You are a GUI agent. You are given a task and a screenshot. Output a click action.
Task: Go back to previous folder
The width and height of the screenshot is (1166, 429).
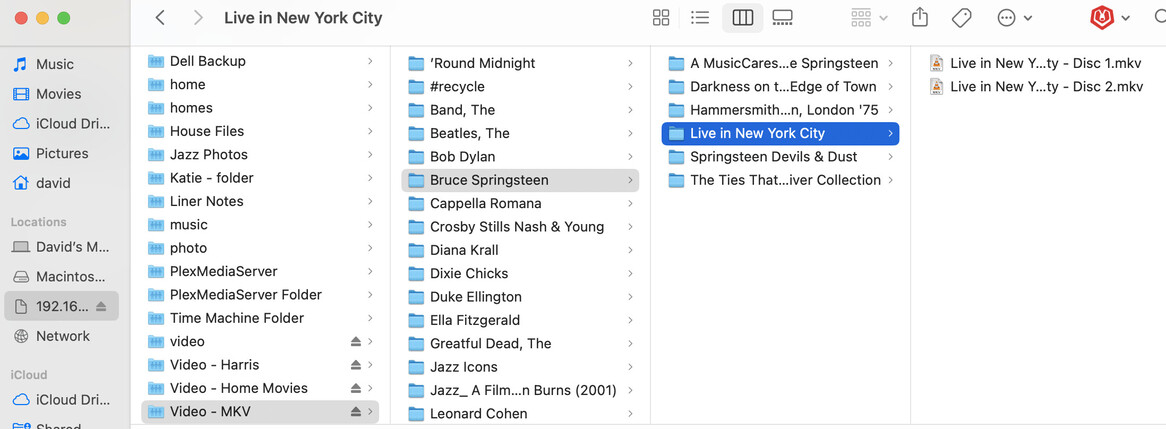click(161, 18)
